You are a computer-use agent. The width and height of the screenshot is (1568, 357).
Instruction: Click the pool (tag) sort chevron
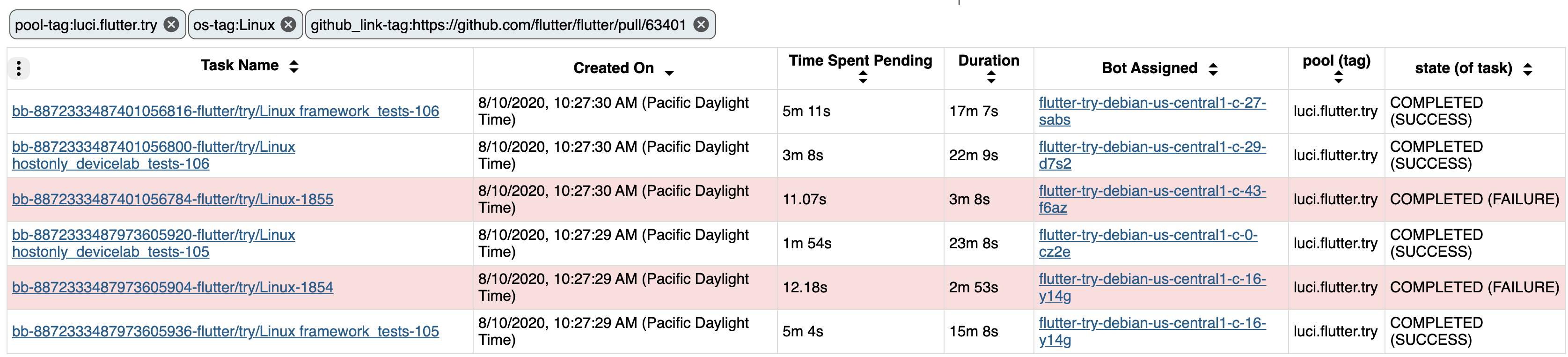coord(1337,76)
